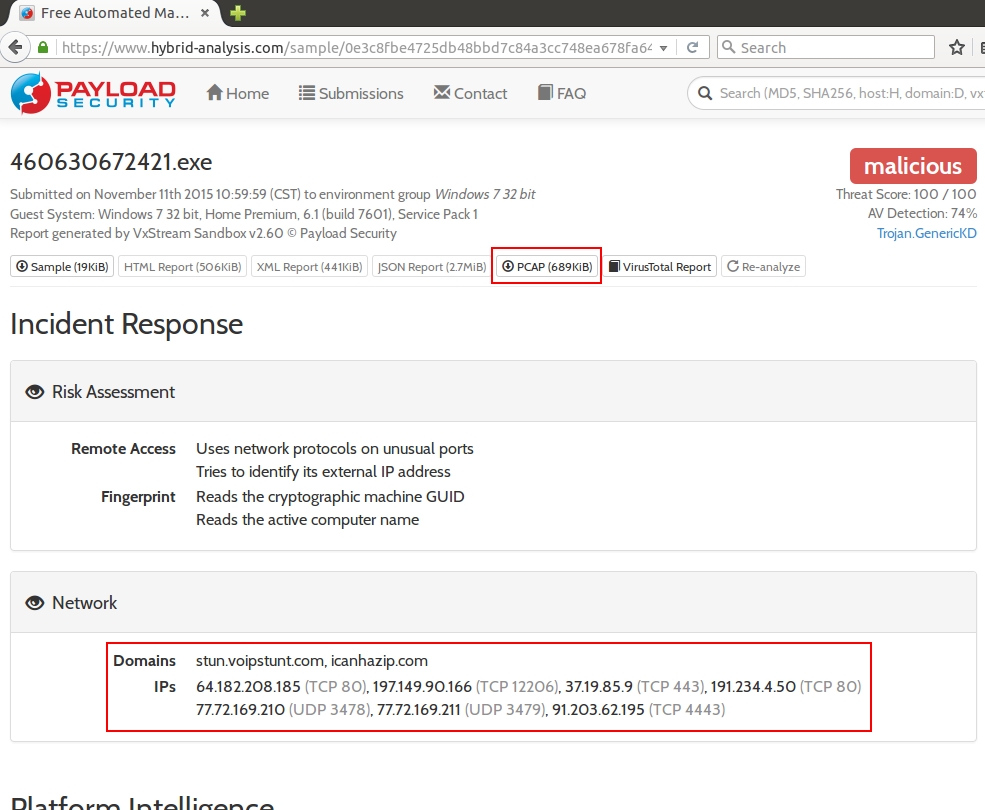Click the Incident Response section heading
985x810 pixels.
[126, 324]
